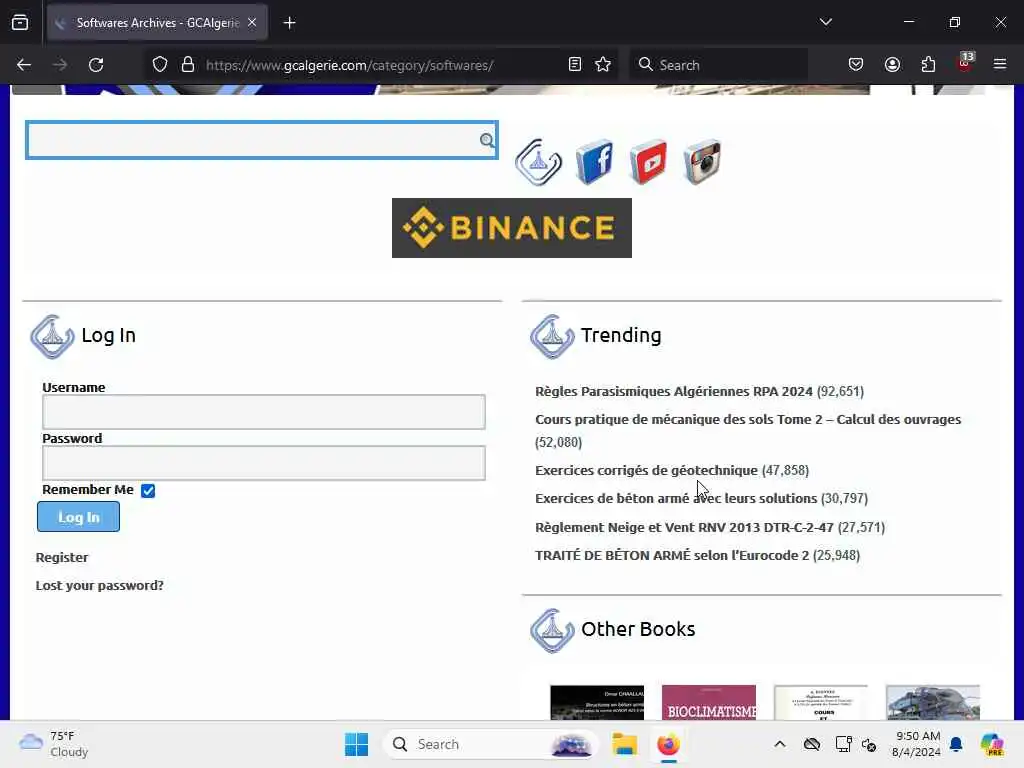Open the Register link

pyautogui.click(x=62, y=557)
